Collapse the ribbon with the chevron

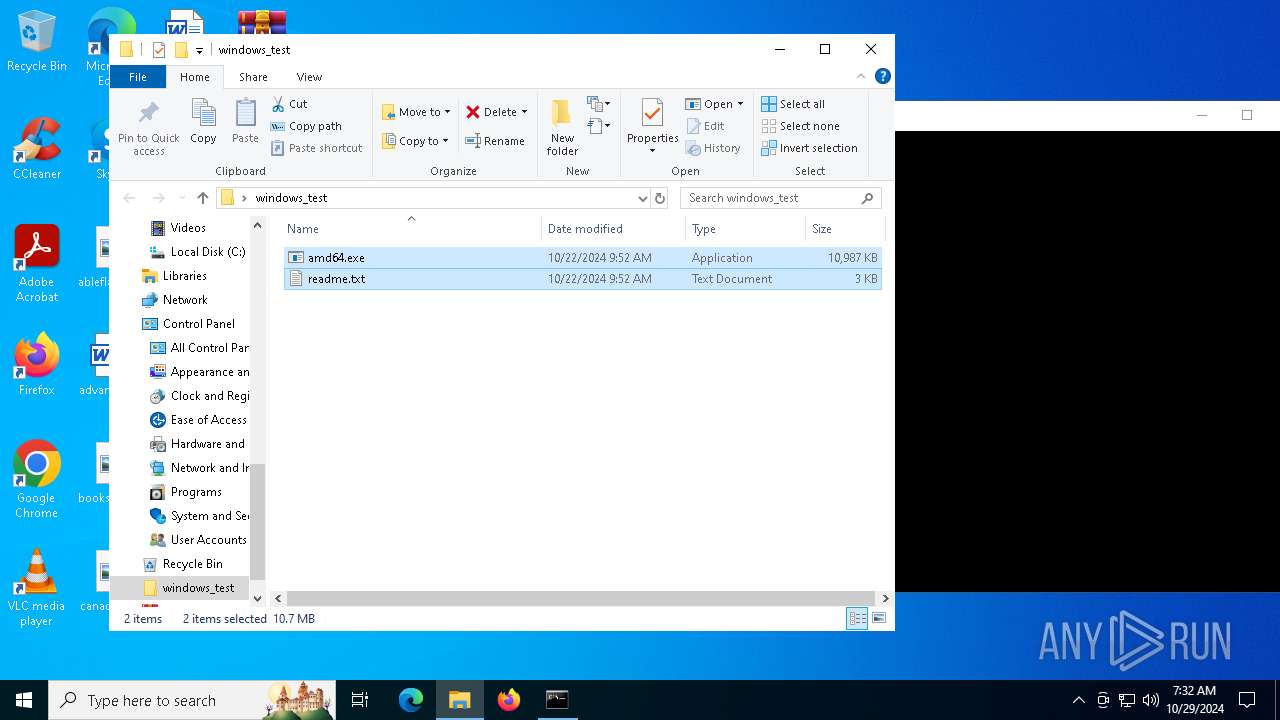861,76
